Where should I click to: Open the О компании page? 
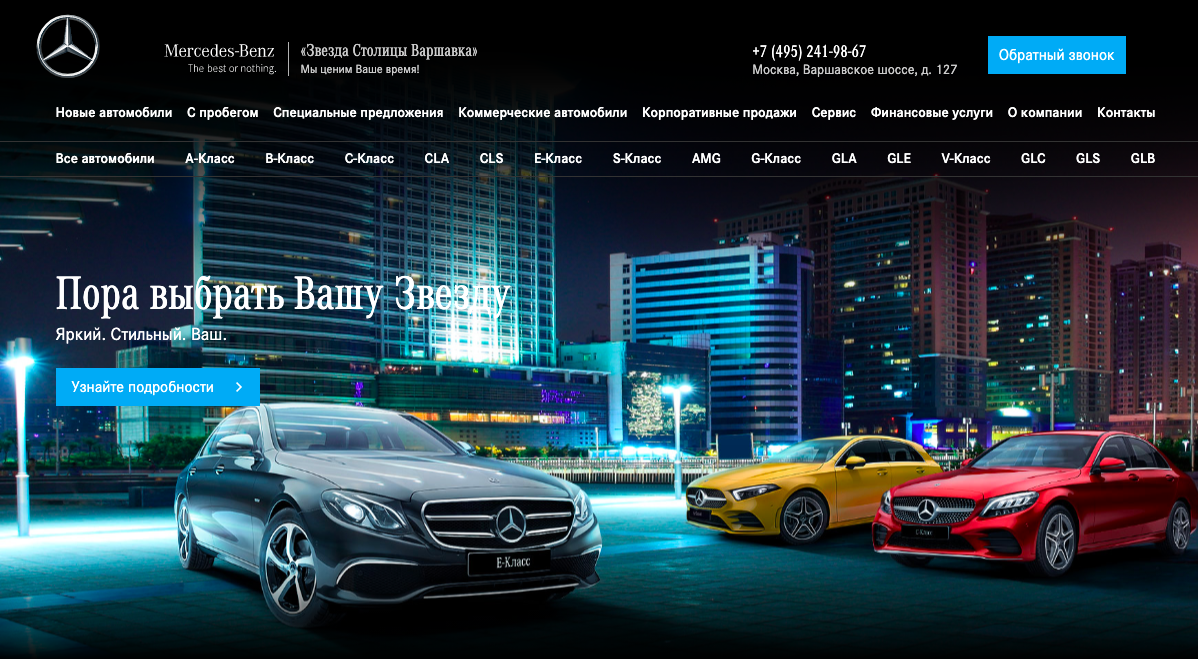[1044, 112]
